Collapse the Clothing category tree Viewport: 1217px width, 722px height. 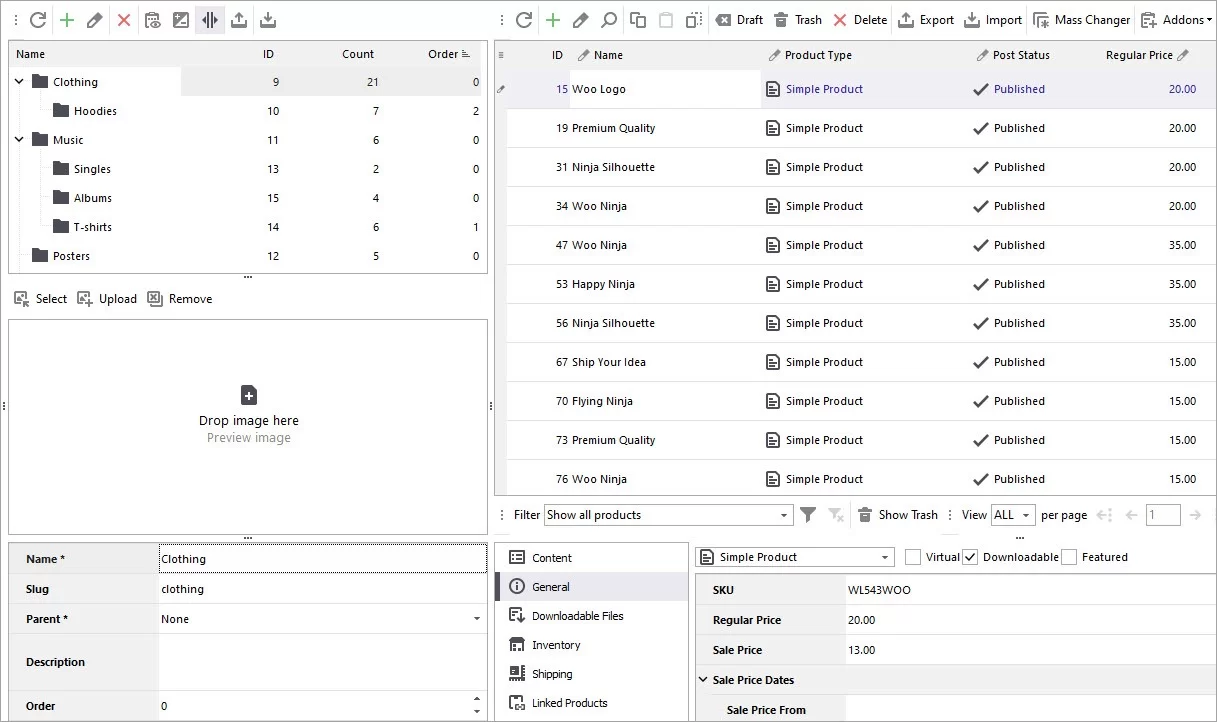(18, 81)
